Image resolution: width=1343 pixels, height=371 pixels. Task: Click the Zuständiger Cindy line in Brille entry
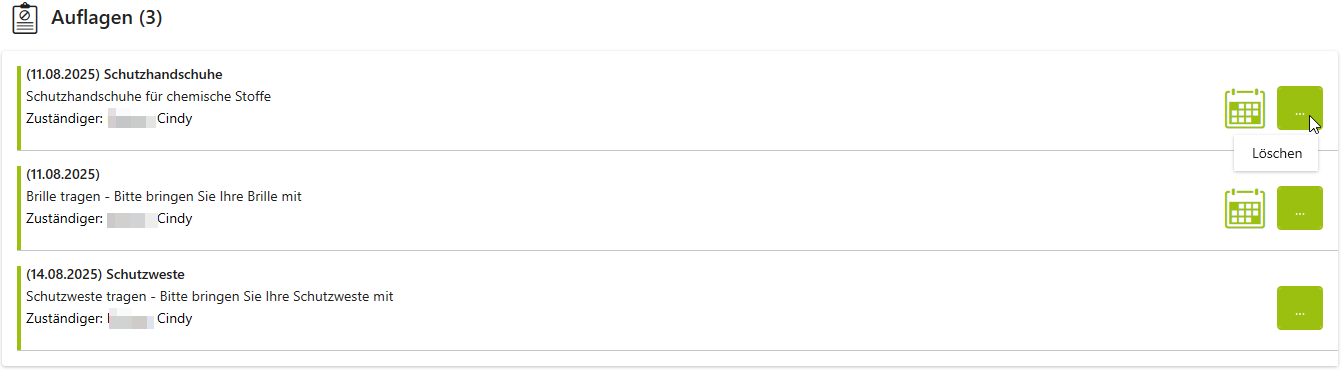pyautogui.click(x=109, y=218)
